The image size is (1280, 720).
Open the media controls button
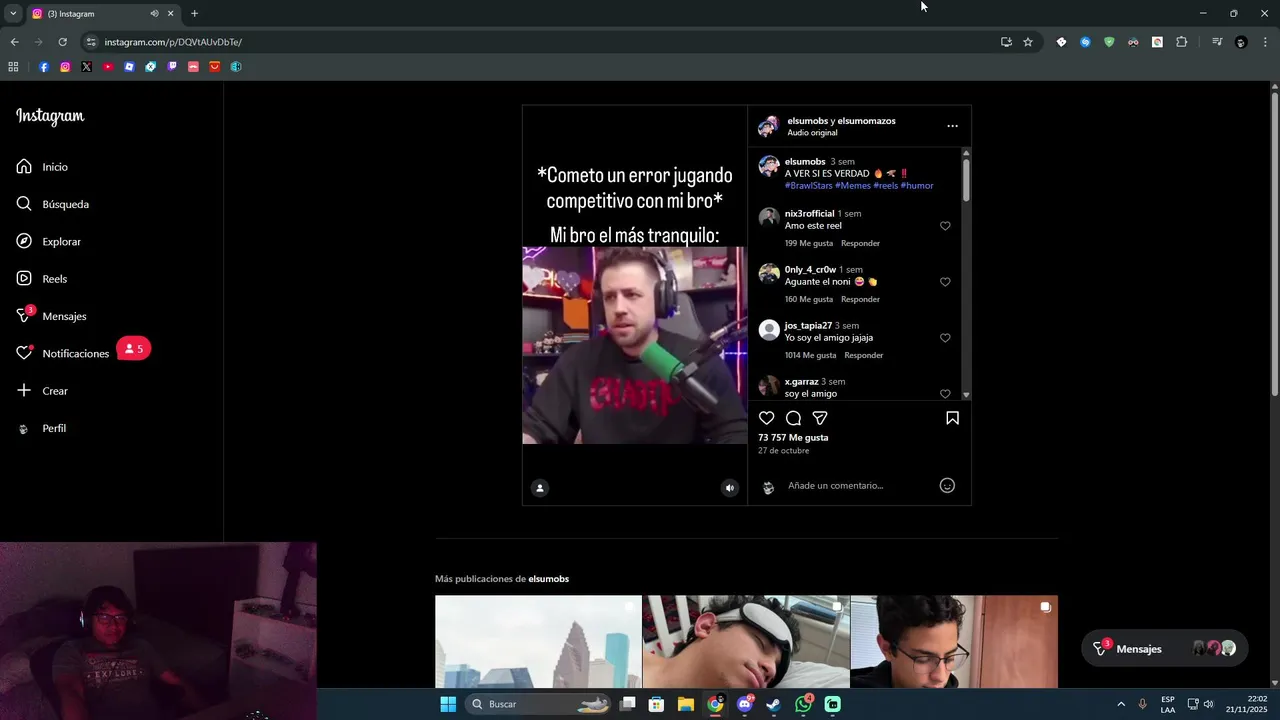[1217, 42]
